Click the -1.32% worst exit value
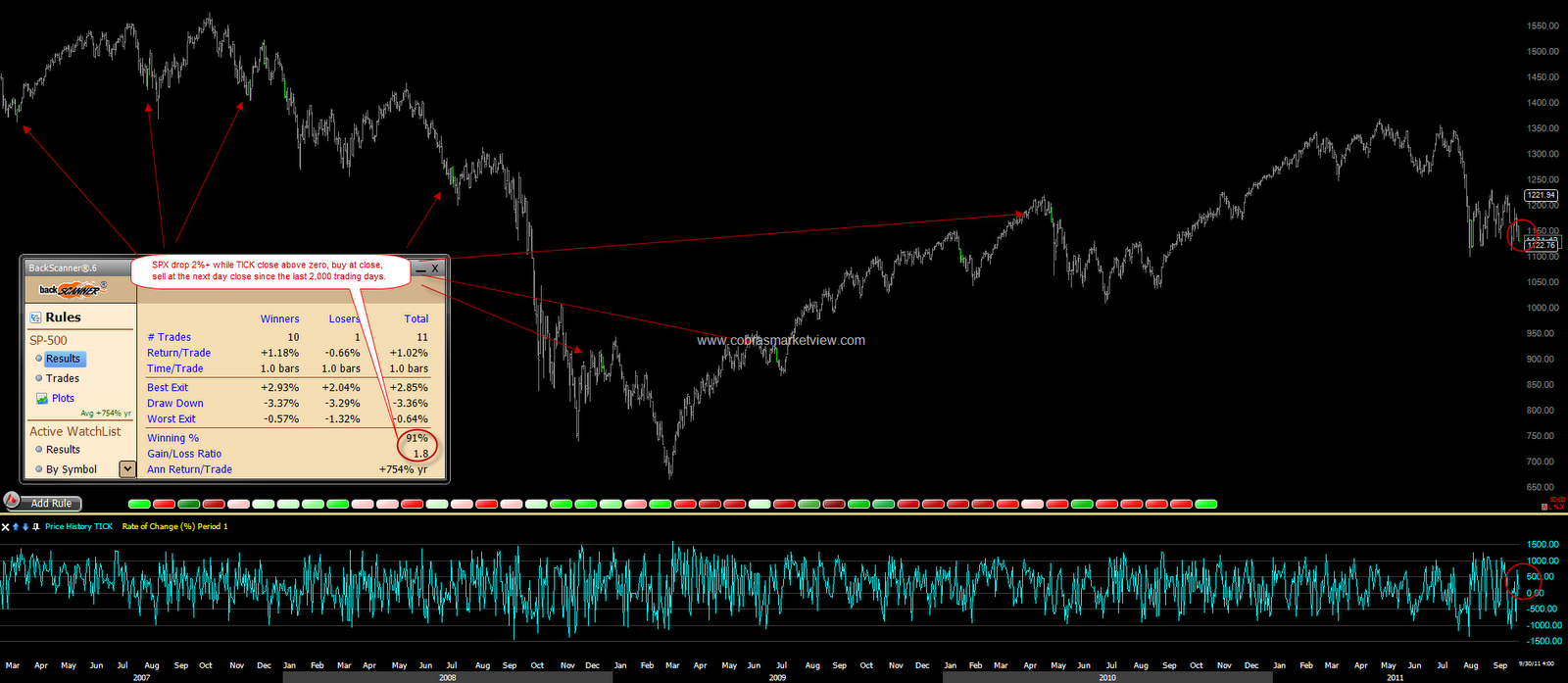 342,419
